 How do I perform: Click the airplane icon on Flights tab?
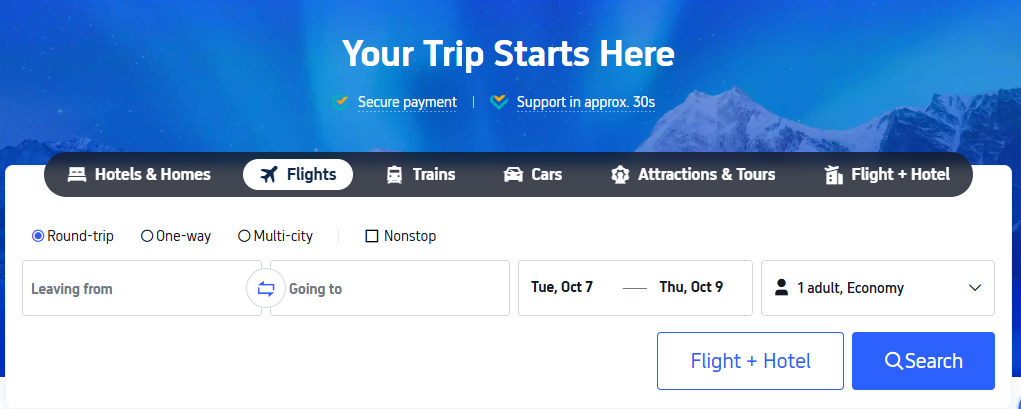268,175
